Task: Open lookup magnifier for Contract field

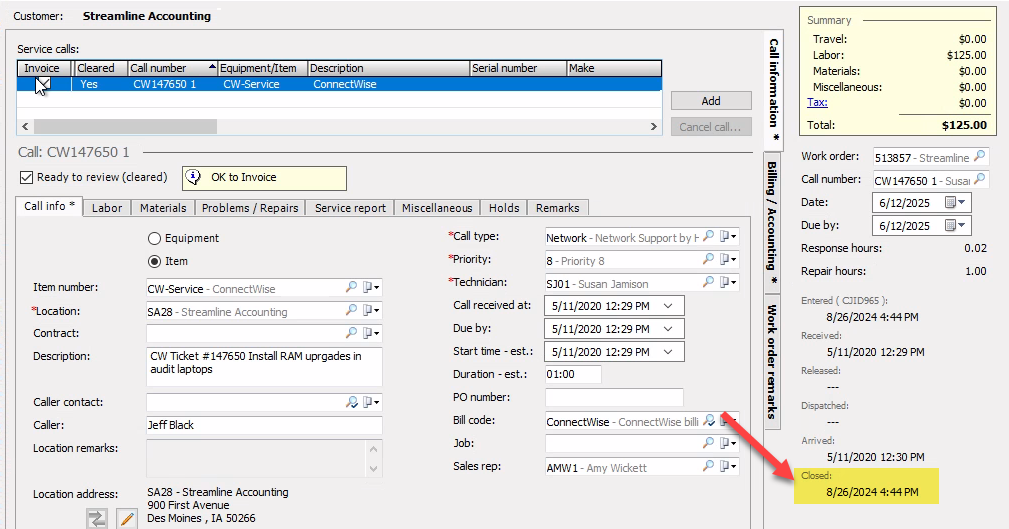Action: pyautogui.click(x=351, y=333)
